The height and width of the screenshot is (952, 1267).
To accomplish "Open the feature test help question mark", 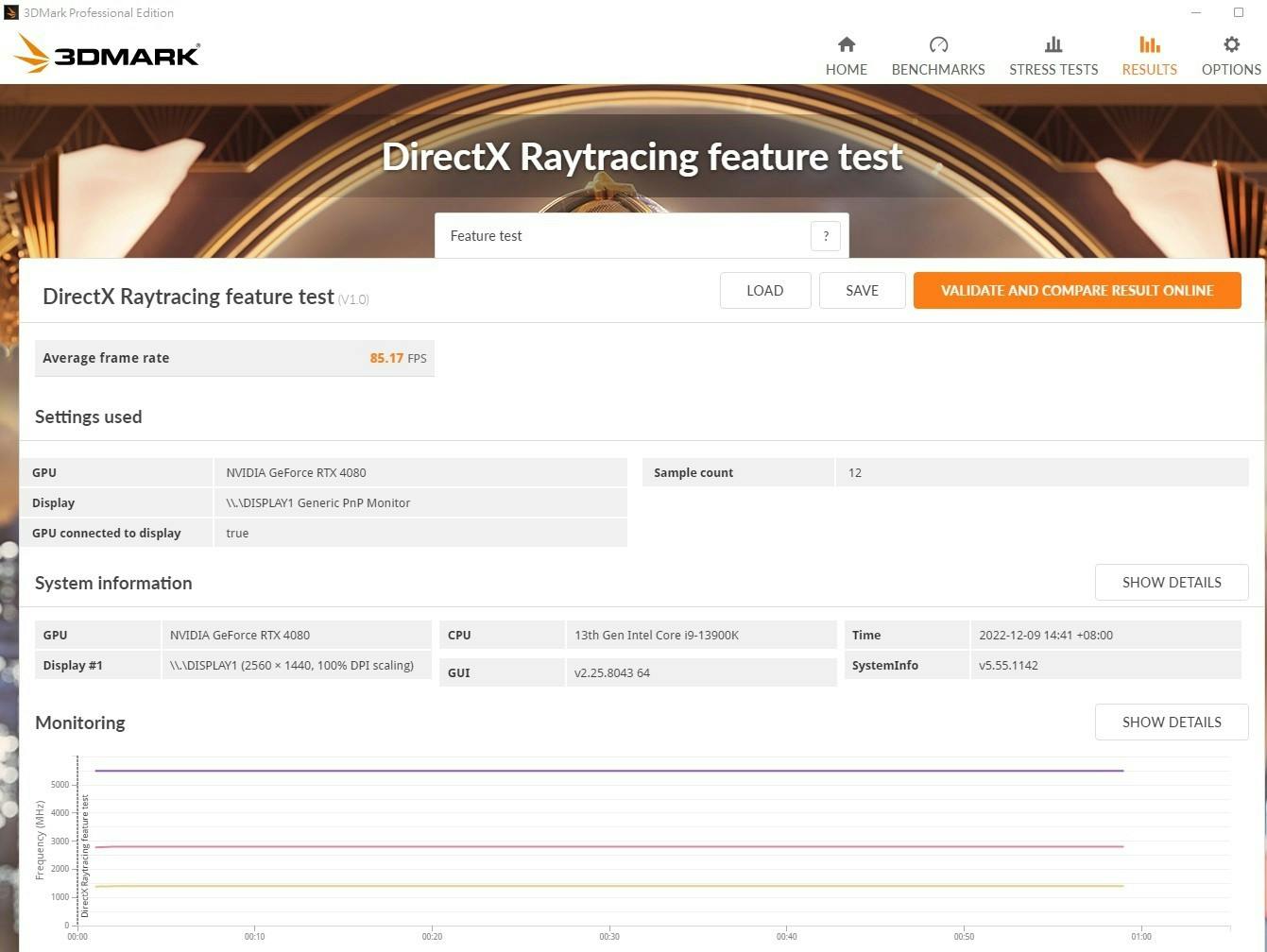I will [826, 236].
